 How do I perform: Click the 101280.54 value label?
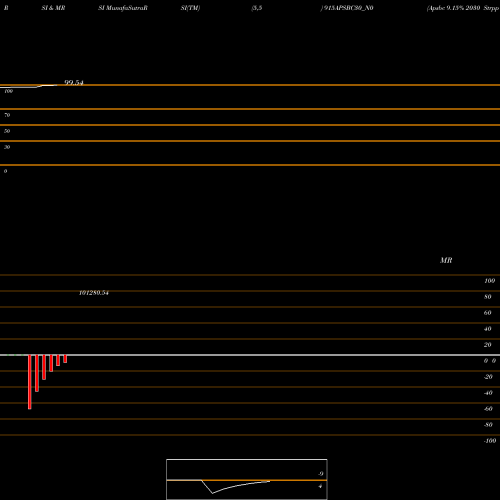click(94, 293)
